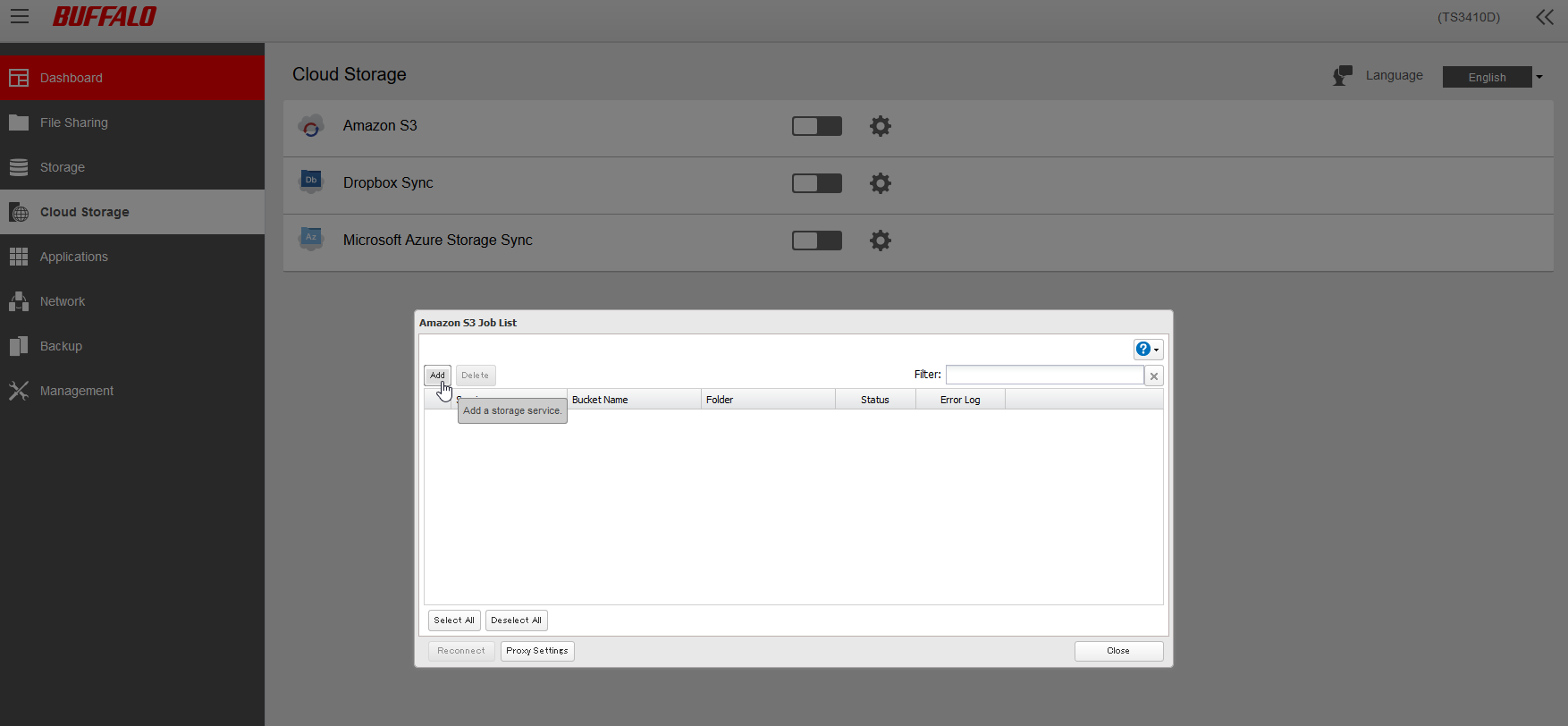
Task: Click the Dropbox Sync label
Action: pos(388,183)
